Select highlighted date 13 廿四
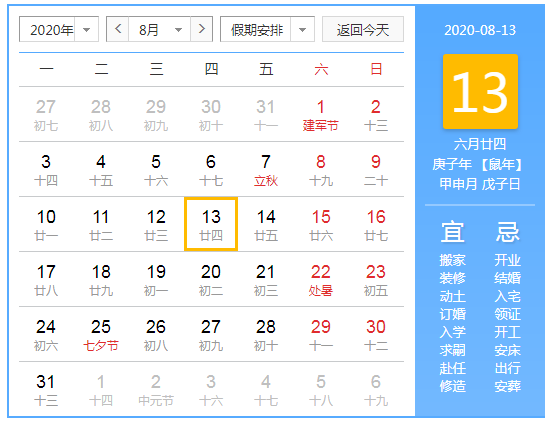Screen dimensions: 549x425 pos(211,224)
